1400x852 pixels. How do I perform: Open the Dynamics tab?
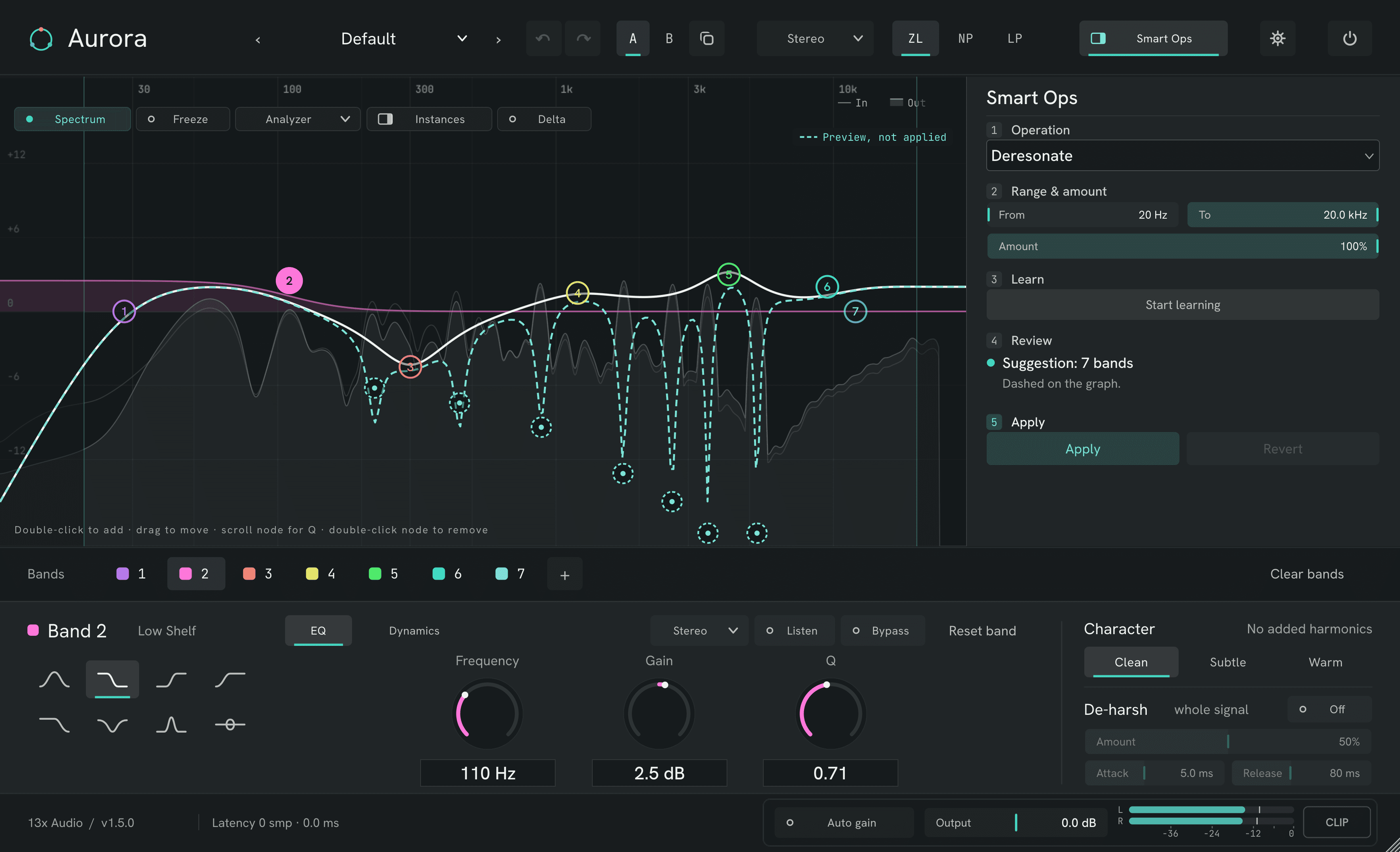click(414, 631)
